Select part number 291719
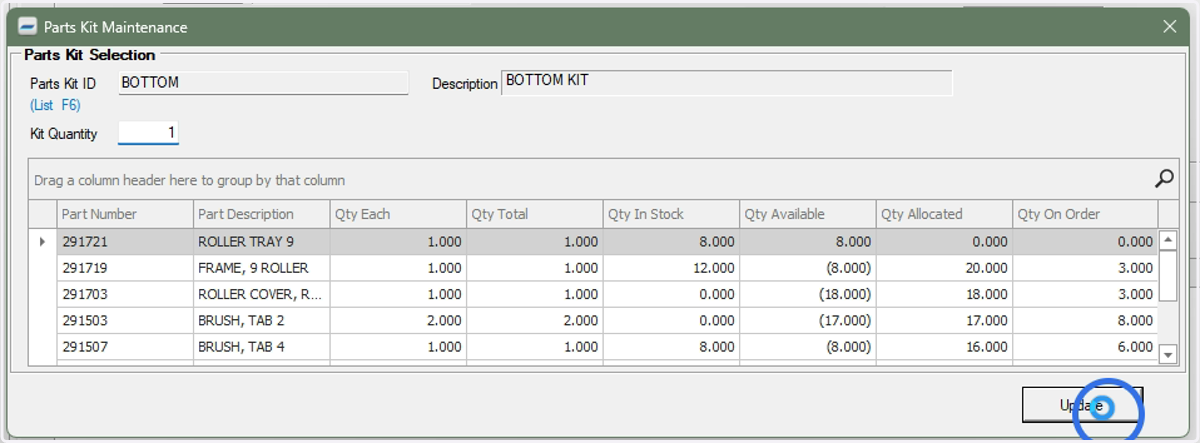1200x443 pixels. [125, 268]
